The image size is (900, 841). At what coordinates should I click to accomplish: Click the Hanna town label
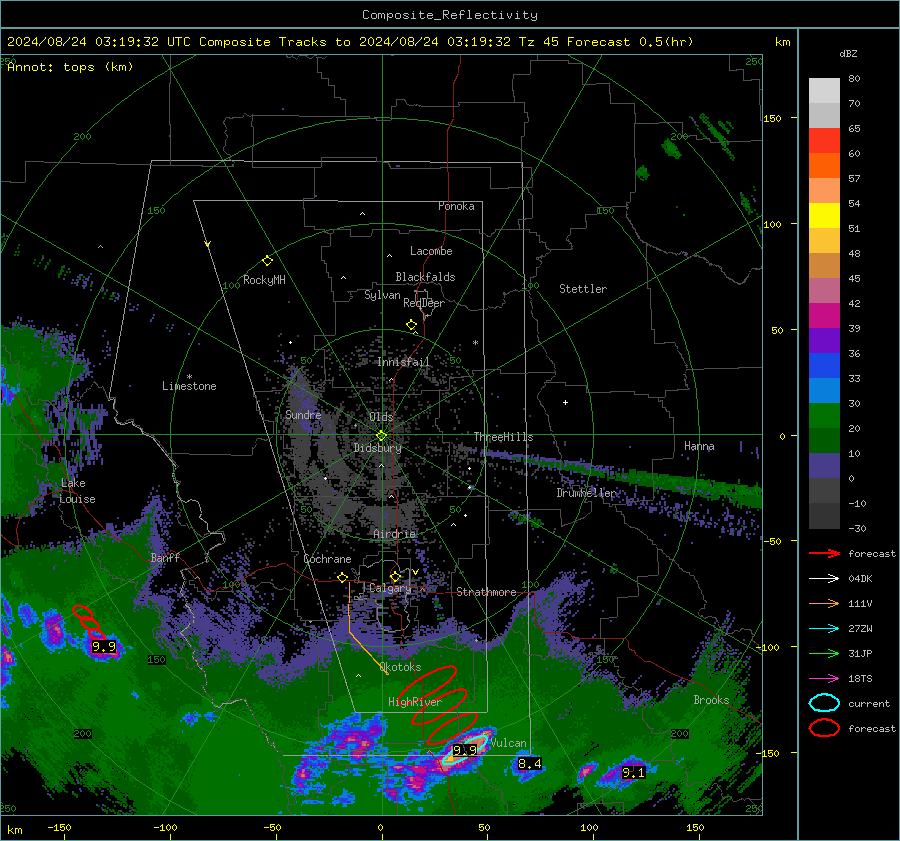coord(699,446)
